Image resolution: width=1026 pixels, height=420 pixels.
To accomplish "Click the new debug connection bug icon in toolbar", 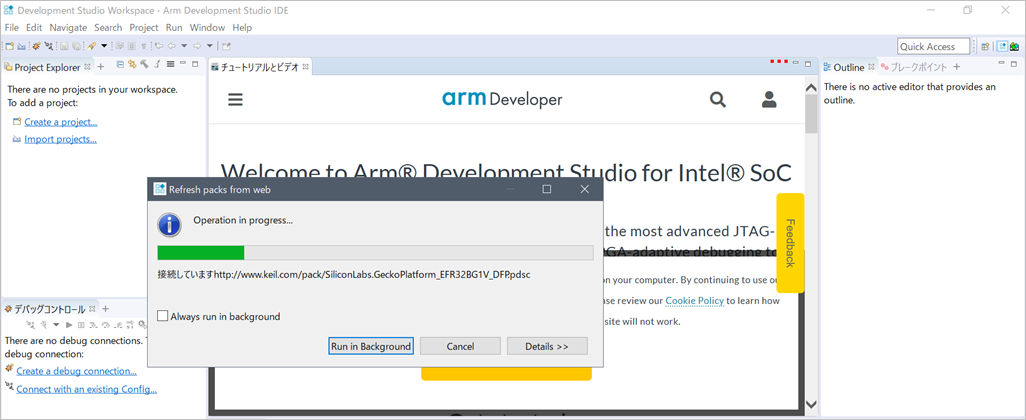I will pos(37,46).
